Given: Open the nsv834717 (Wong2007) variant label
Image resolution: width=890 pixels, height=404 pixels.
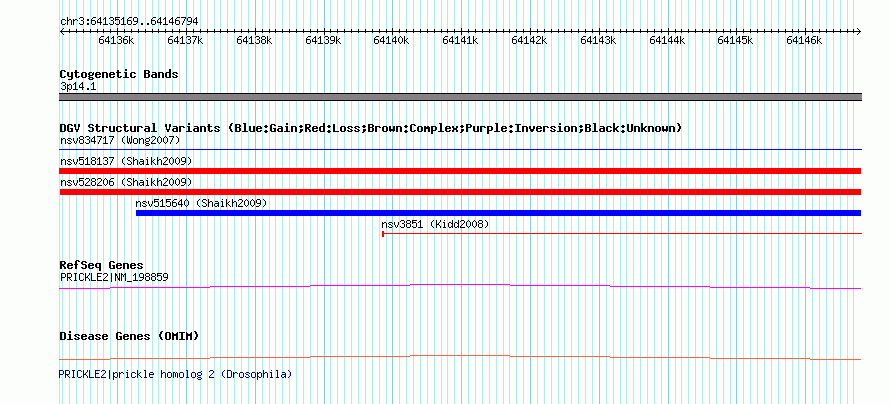Looking at the screenshot, I should click(120, 140).
